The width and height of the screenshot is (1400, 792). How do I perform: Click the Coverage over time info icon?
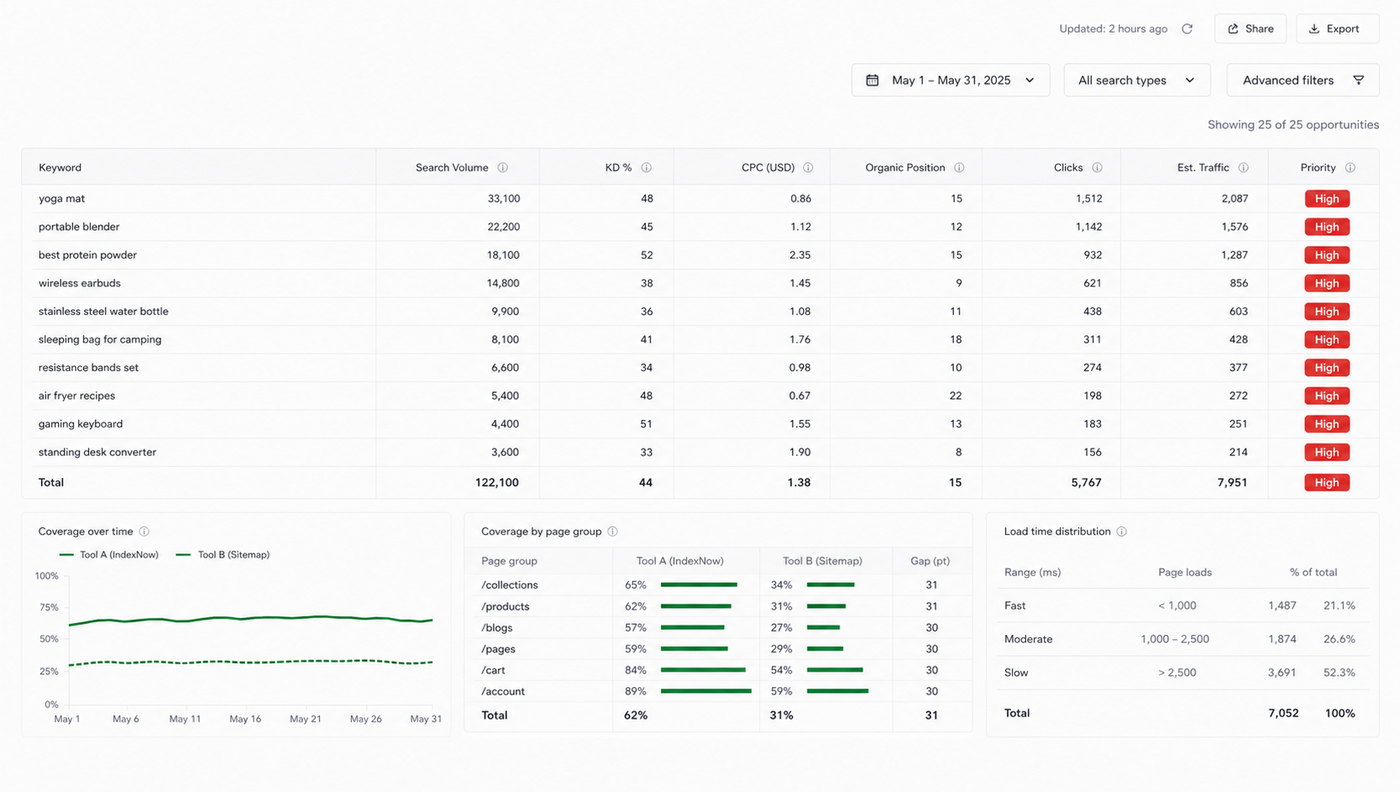[144, 532]
